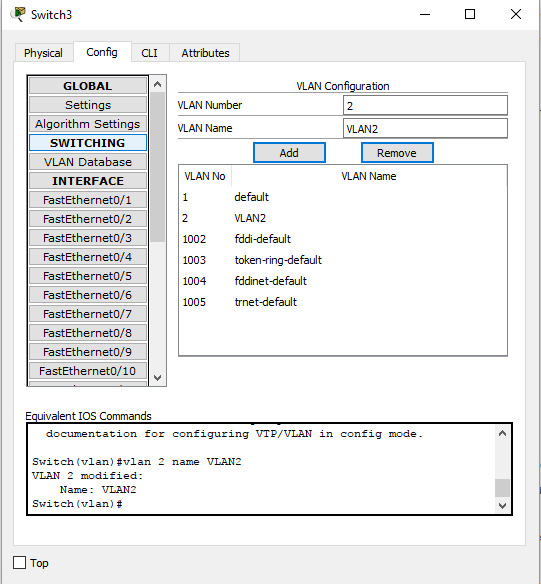Click the 'VLAN 2 modified:' output line
The height and width of the screenshot is (584, 541).
coord(87,476)
